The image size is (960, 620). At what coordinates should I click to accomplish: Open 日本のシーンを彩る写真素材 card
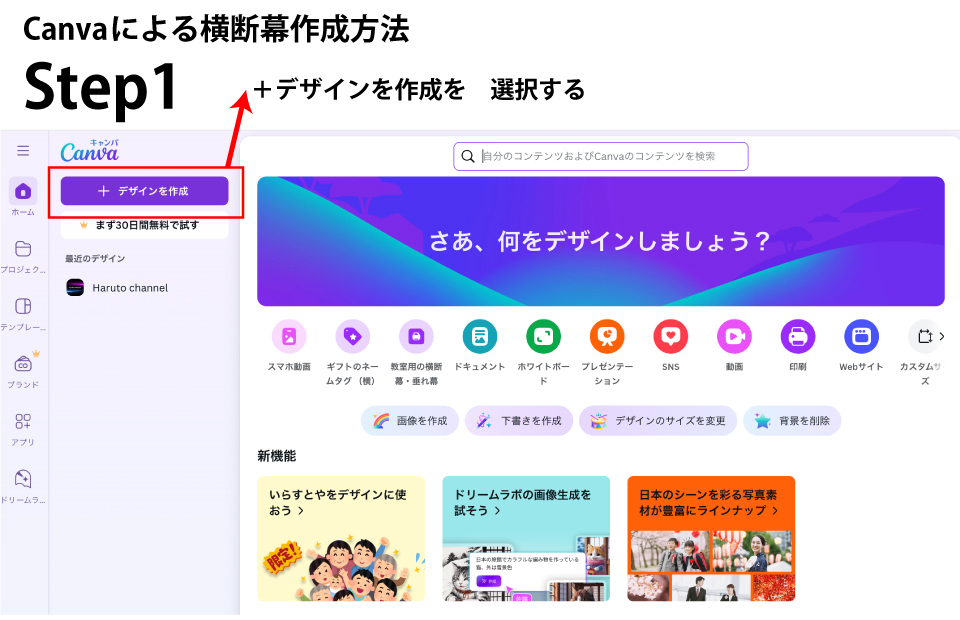pos(711,539)
